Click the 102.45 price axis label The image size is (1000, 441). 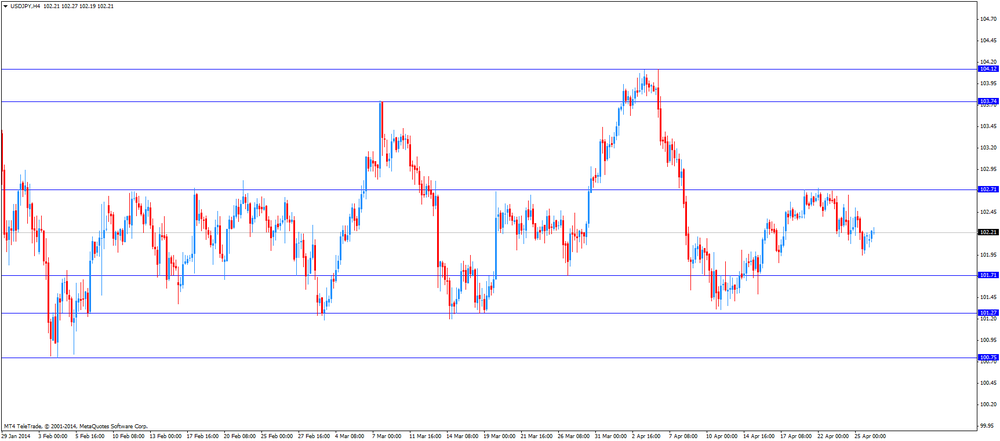click(x=988, y=212)
